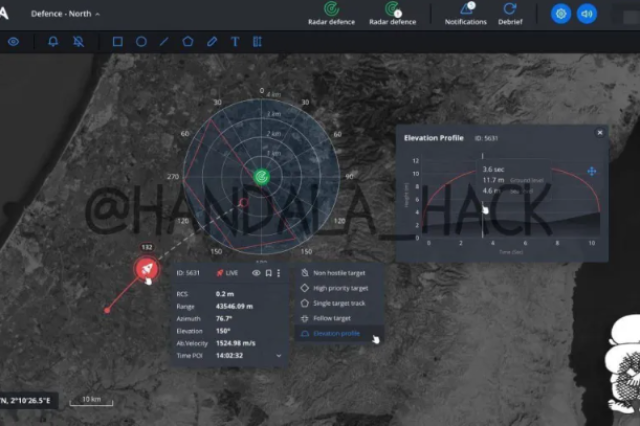The width and height of the screenshot is (640, 426).
Task: Select the measurement ruler tool
Action: 257,42
